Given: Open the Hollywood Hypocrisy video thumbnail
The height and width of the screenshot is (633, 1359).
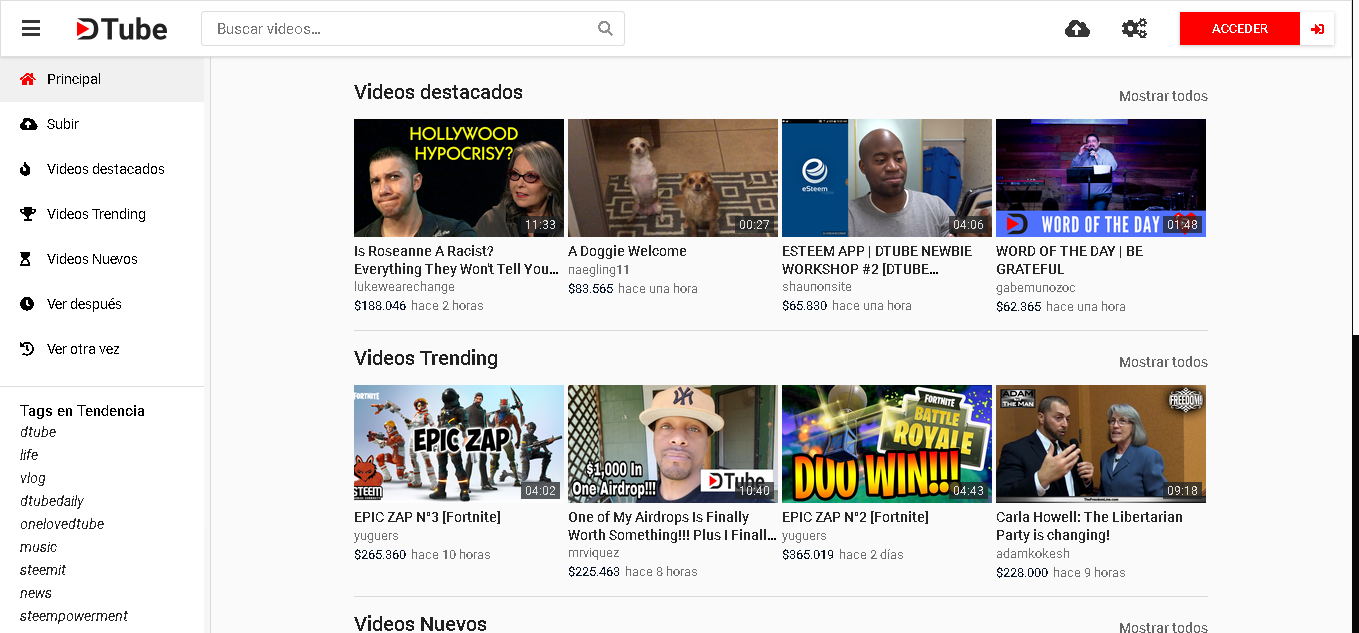Looking at the screenshot, I should pos(459,178).
